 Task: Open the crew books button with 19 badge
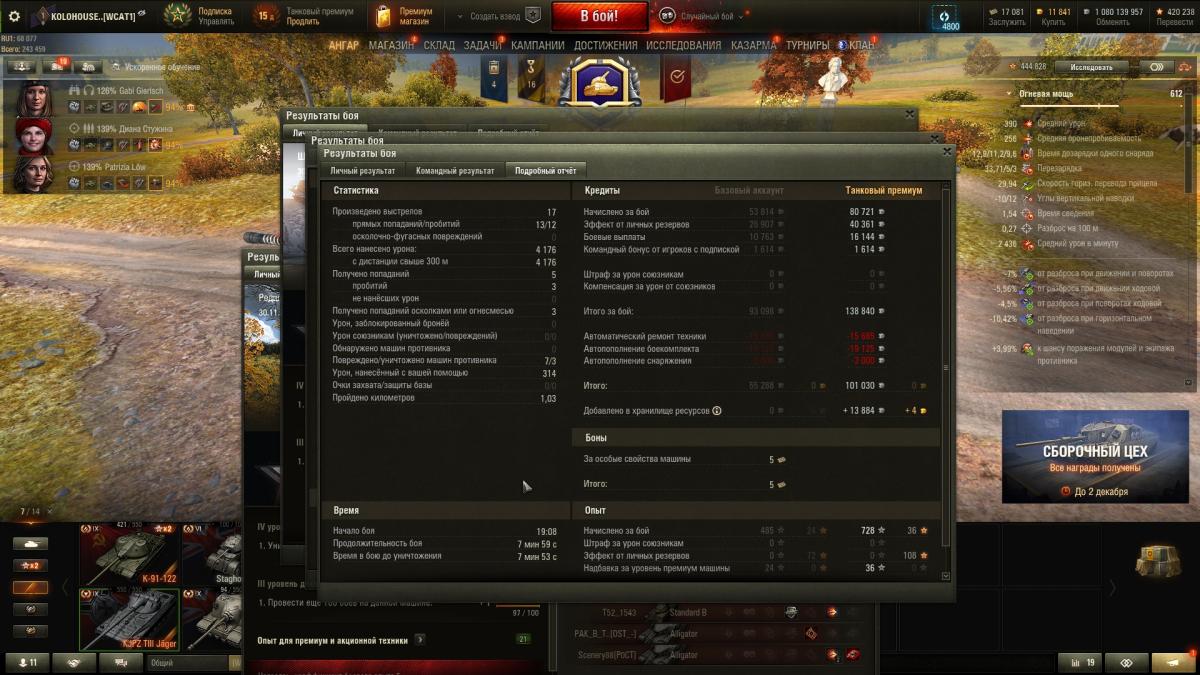(55, 66)
